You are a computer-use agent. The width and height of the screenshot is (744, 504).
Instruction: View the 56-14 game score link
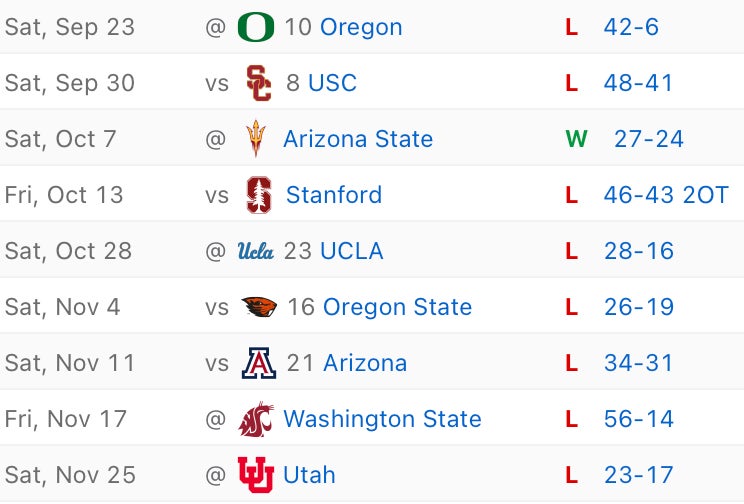point(638,419)
